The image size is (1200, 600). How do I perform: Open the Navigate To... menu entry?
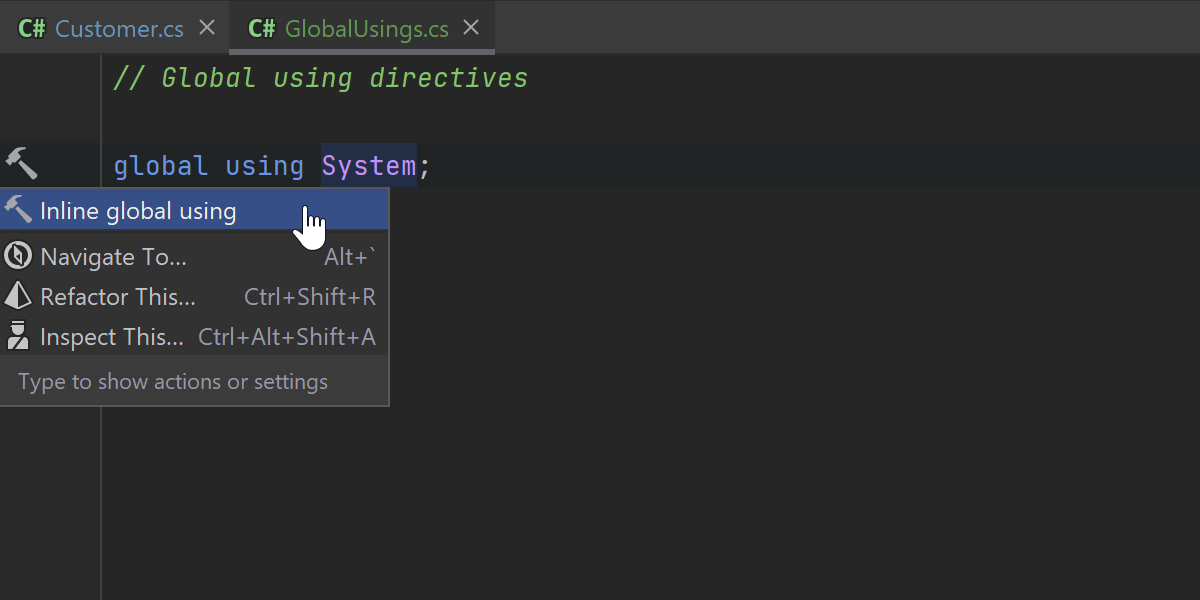(114, 257)
